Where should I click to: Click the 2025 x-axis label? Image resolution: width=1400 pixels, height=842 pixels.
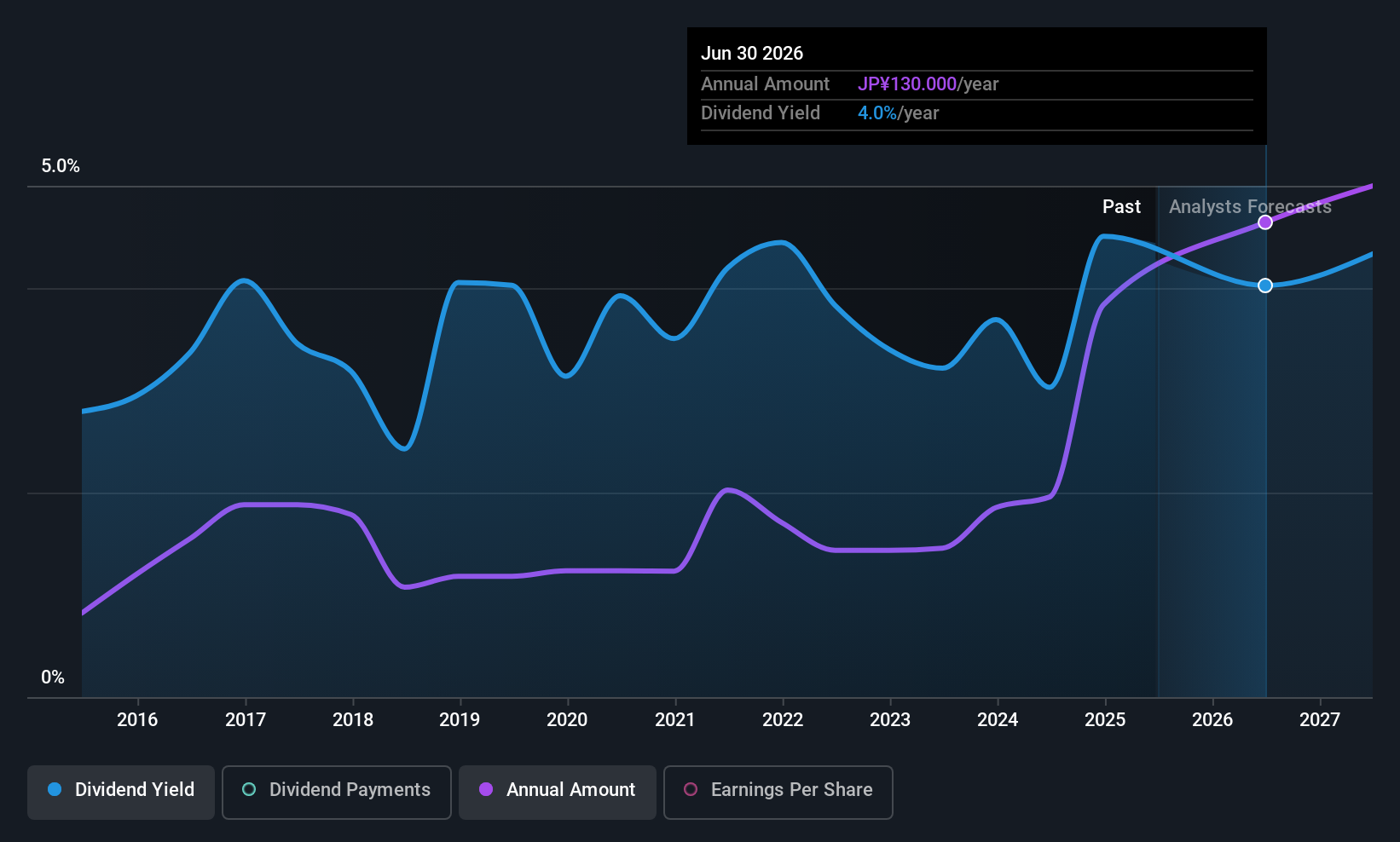click(1105, 719)
